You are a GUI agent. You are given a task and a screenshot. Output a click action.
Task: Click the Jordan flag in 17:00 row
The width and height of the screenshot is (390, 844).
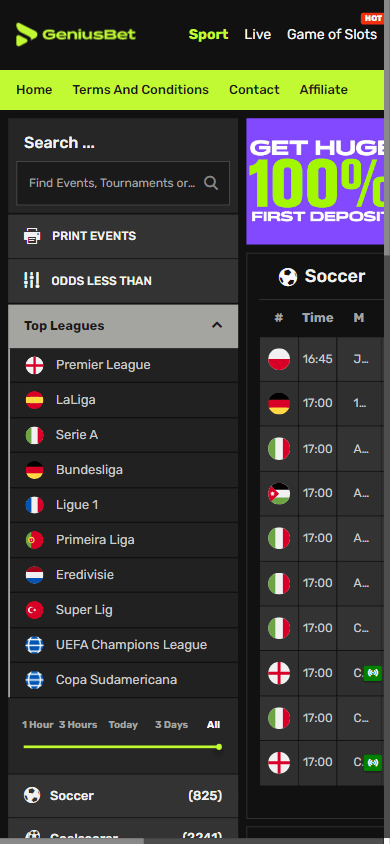(x=279, y=493)
